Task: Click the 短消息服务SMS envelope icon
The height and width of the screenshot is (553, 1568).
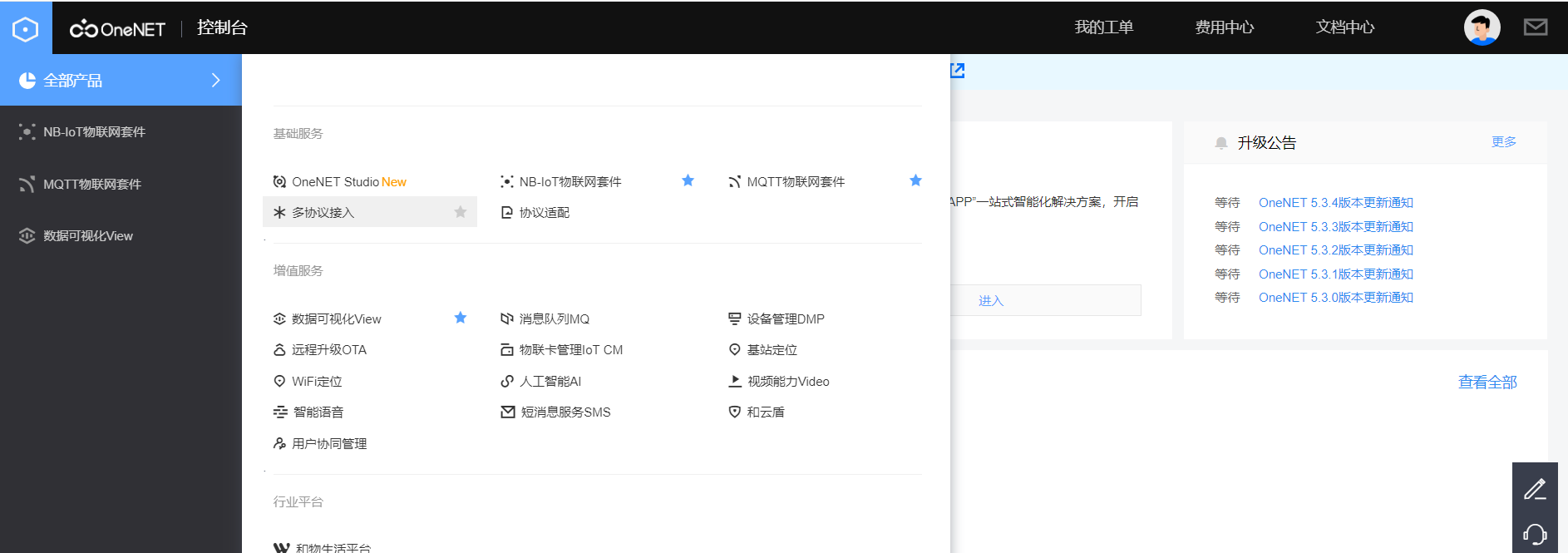Action: click(508, 412)
